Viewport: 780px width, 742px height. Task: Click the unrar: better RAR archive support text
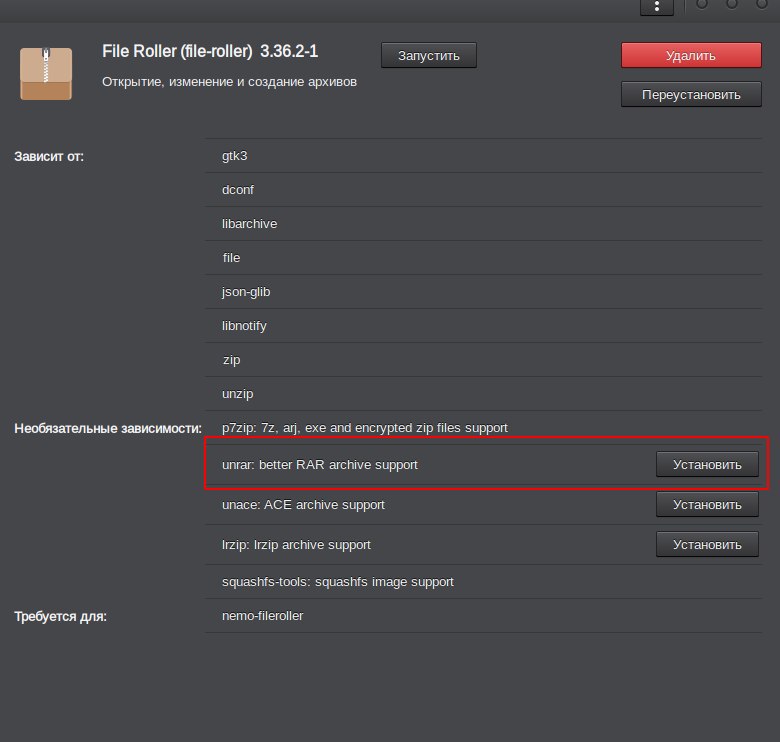tap(320, 464)
